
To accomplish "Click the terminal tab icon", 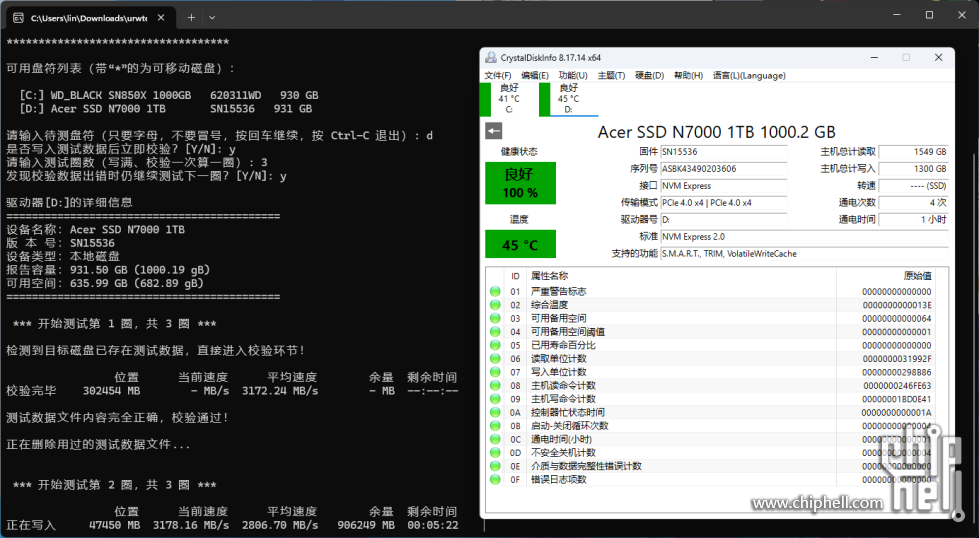I will [x=18, y=18].
